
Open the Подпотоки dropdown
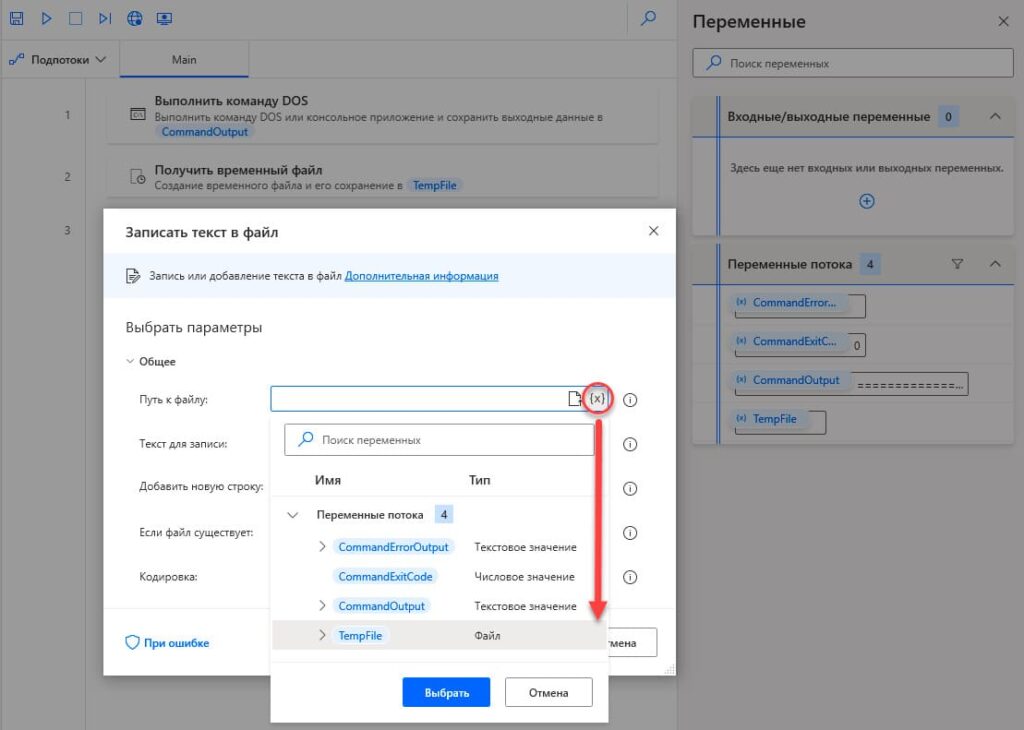58,60
